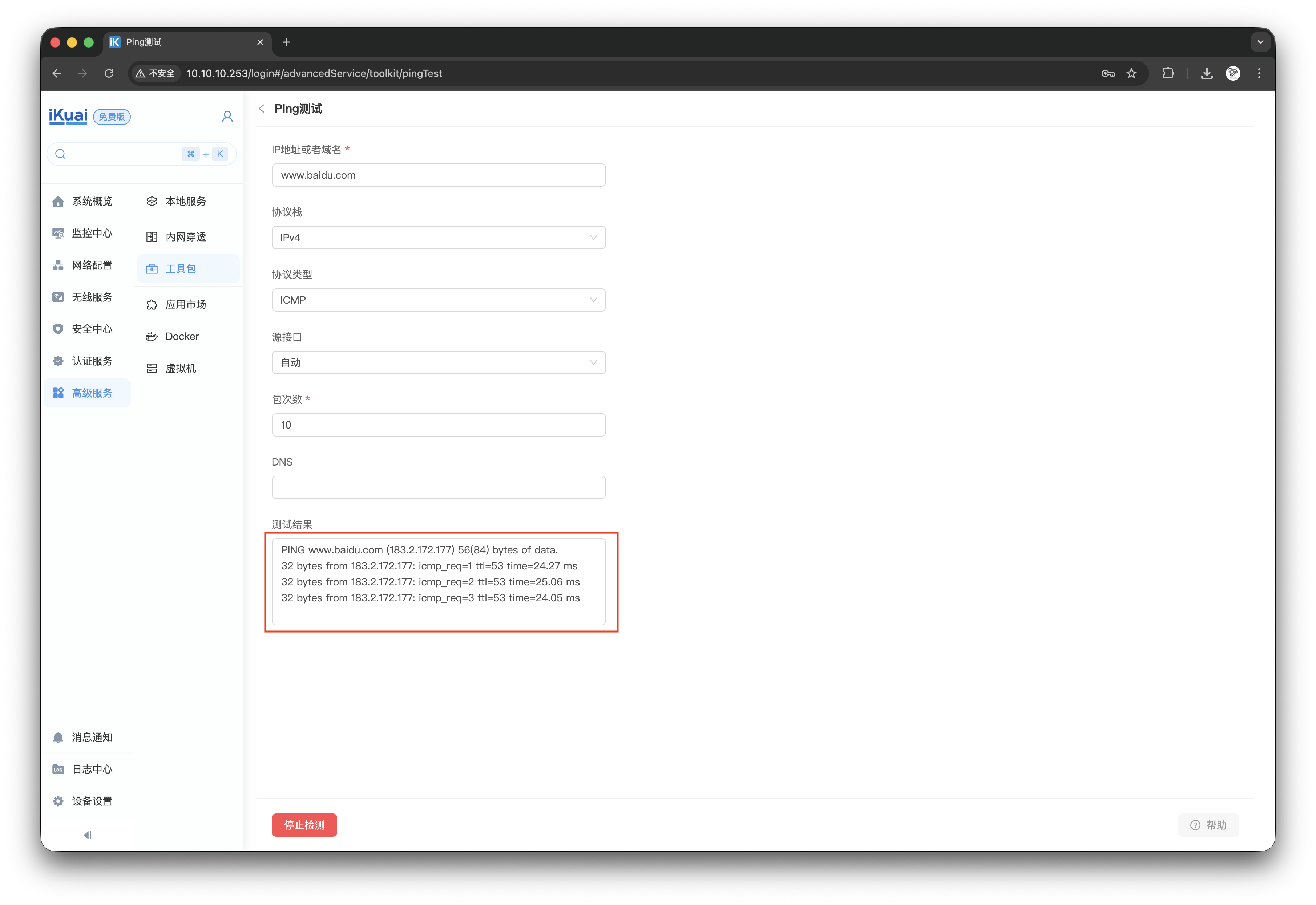This screenshot has height=905, width=1316.
Task: Expand the 协议栈 IPv4 dropdown
Action: [x=438, y=238]
